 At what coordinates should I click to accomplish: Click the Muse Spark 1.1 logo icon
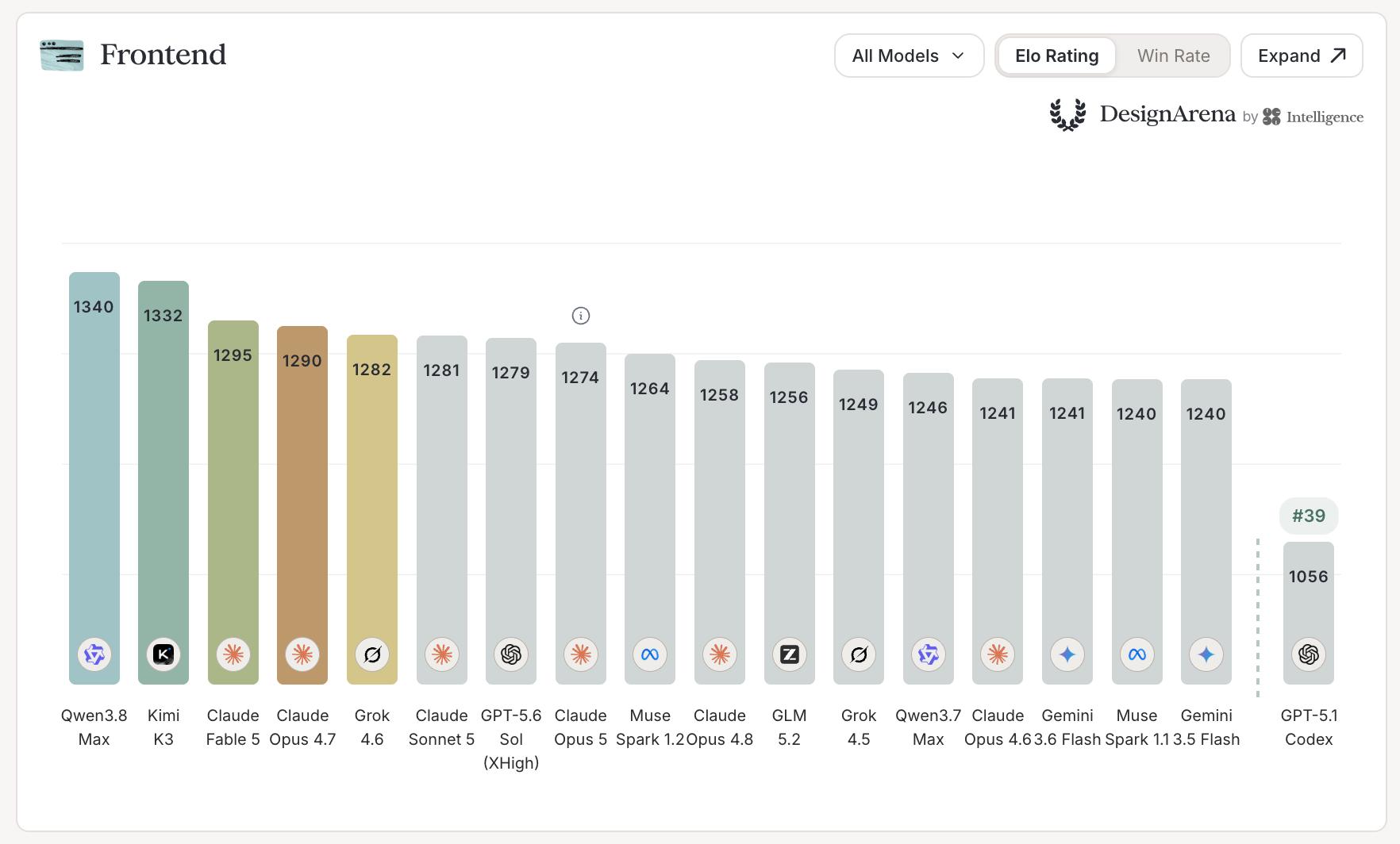(x=1137, y=654)
